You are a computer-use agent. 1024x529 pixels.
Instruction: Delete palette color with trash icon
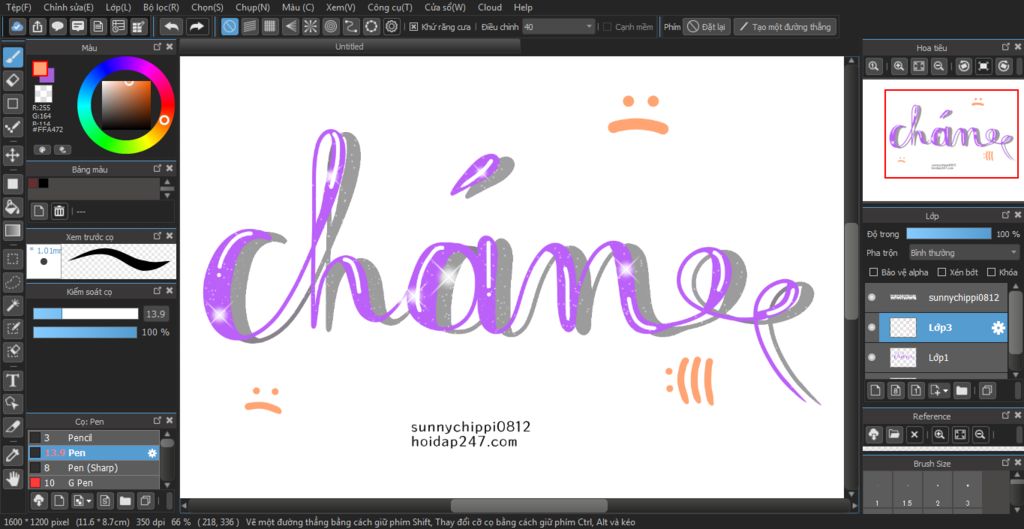coord(59,211)
